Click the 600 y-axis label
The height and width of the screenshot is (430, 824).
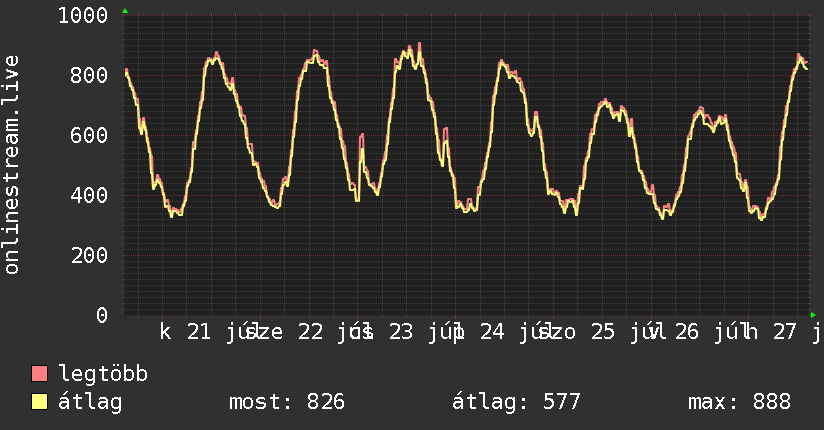click(x=89, y=135)
